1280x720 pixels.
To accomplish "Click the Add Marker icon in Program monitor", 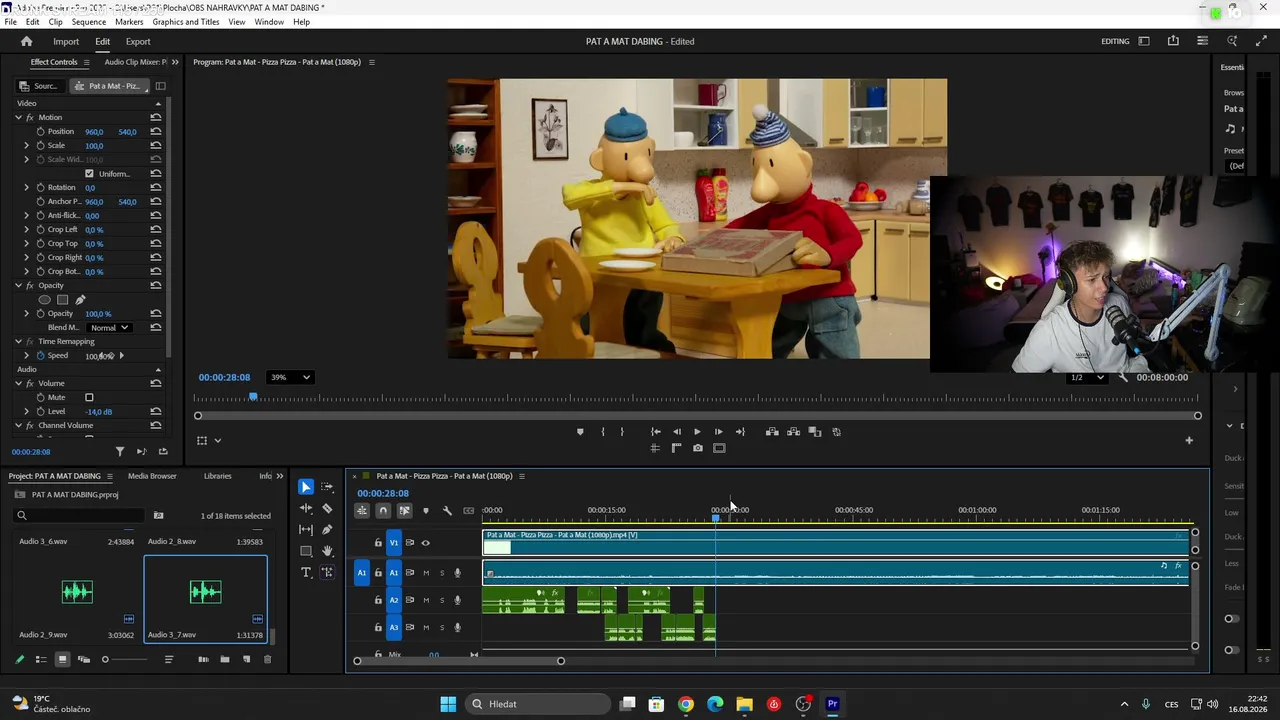I will click(x=580, y=432).
